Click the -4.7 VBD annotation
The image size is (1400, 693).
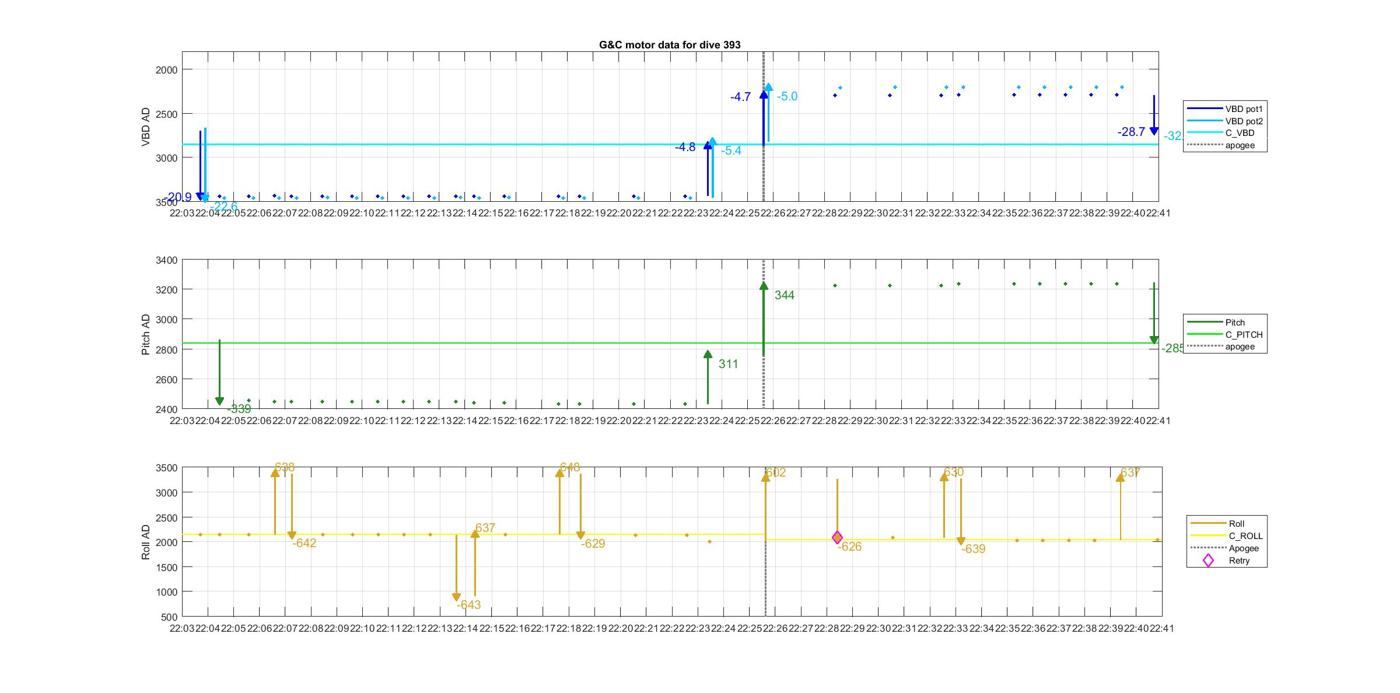pyautogui.click(x=740, y=97)
